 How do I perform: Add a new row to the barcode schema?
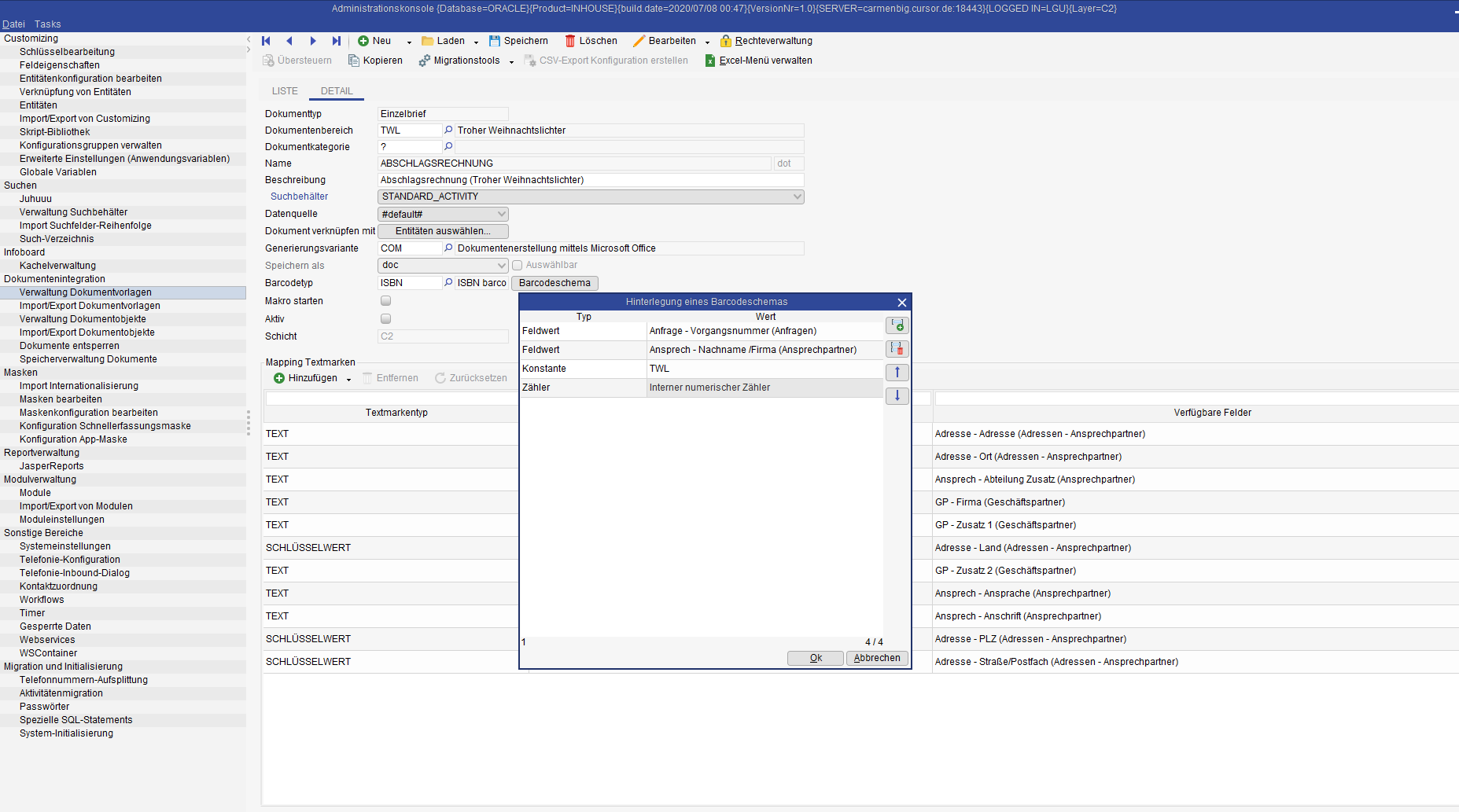pyautogui.click(x=897, y=325)
